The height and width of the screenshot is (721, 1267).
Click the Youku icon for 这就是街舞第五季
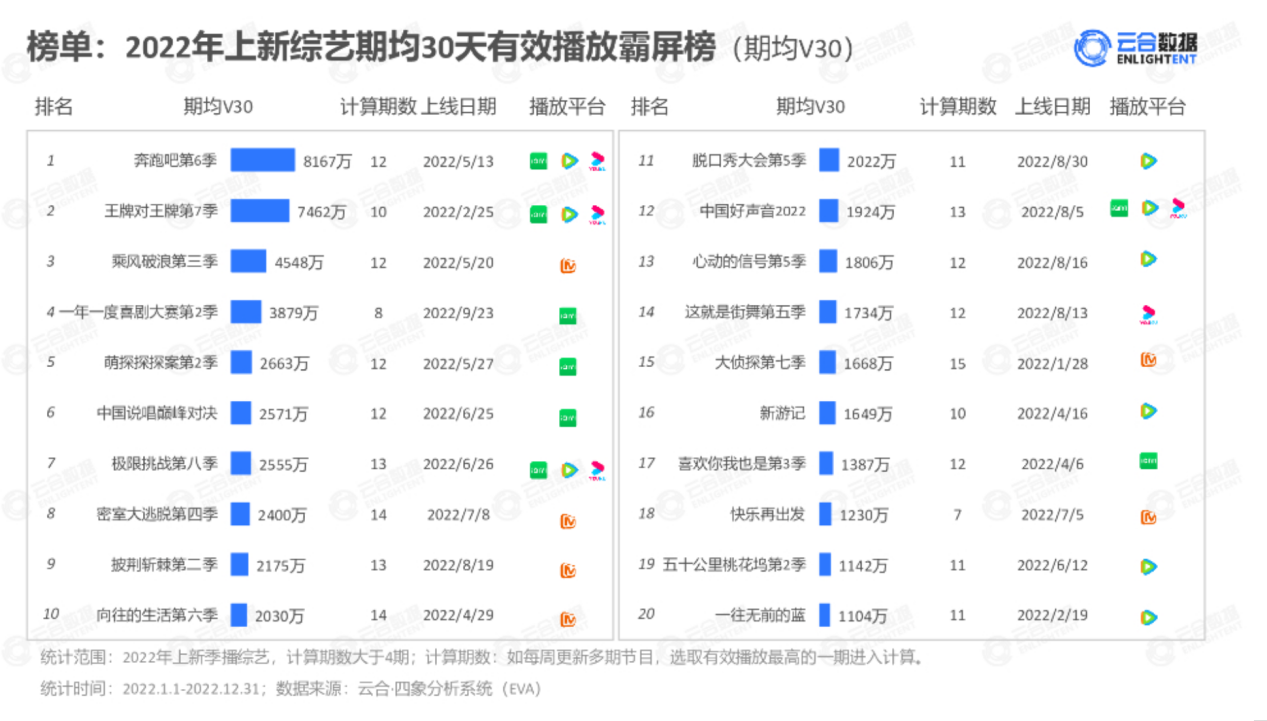coord(1149,316)
